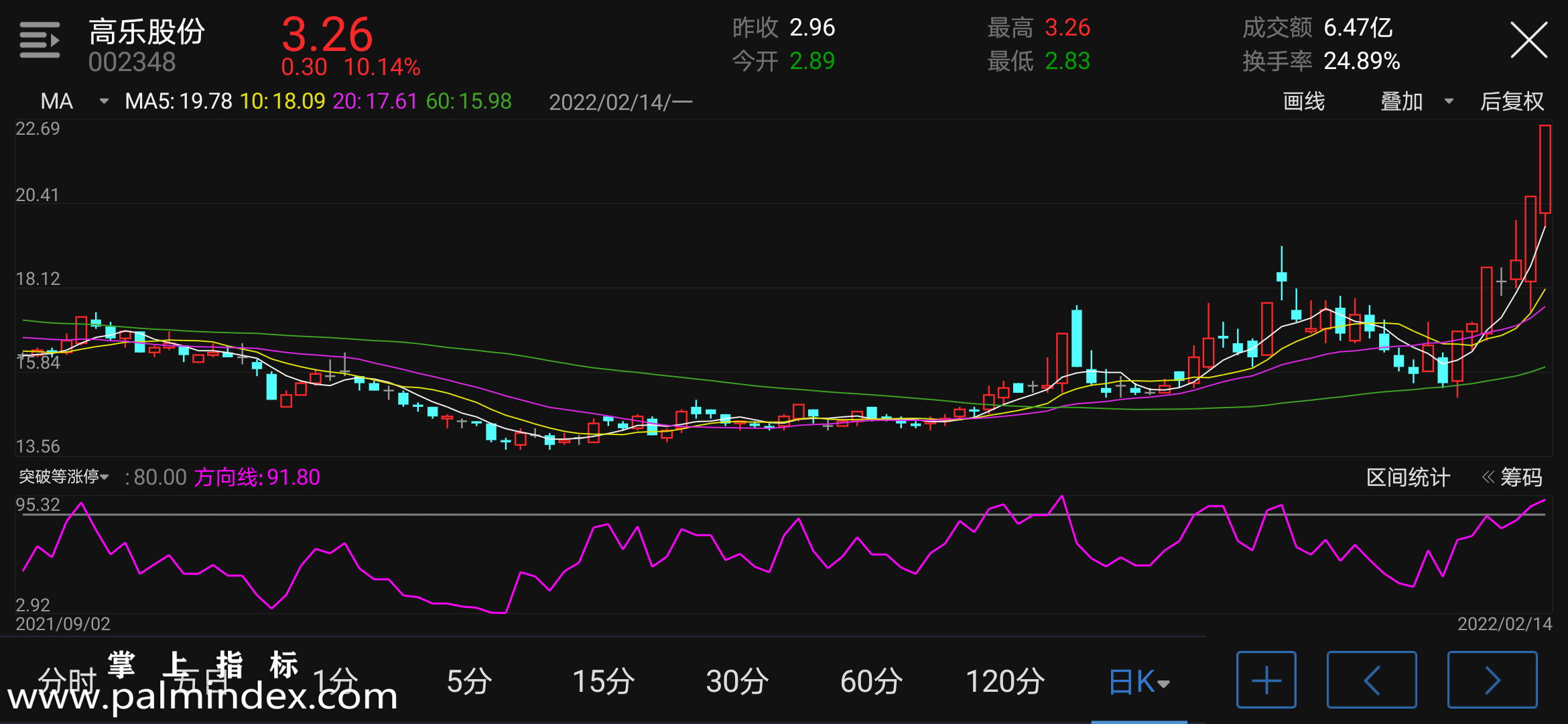This screenshot has width=1568, height=724.
Task: Zoom in using the plus button
Action: click(x=1266, y=680)
